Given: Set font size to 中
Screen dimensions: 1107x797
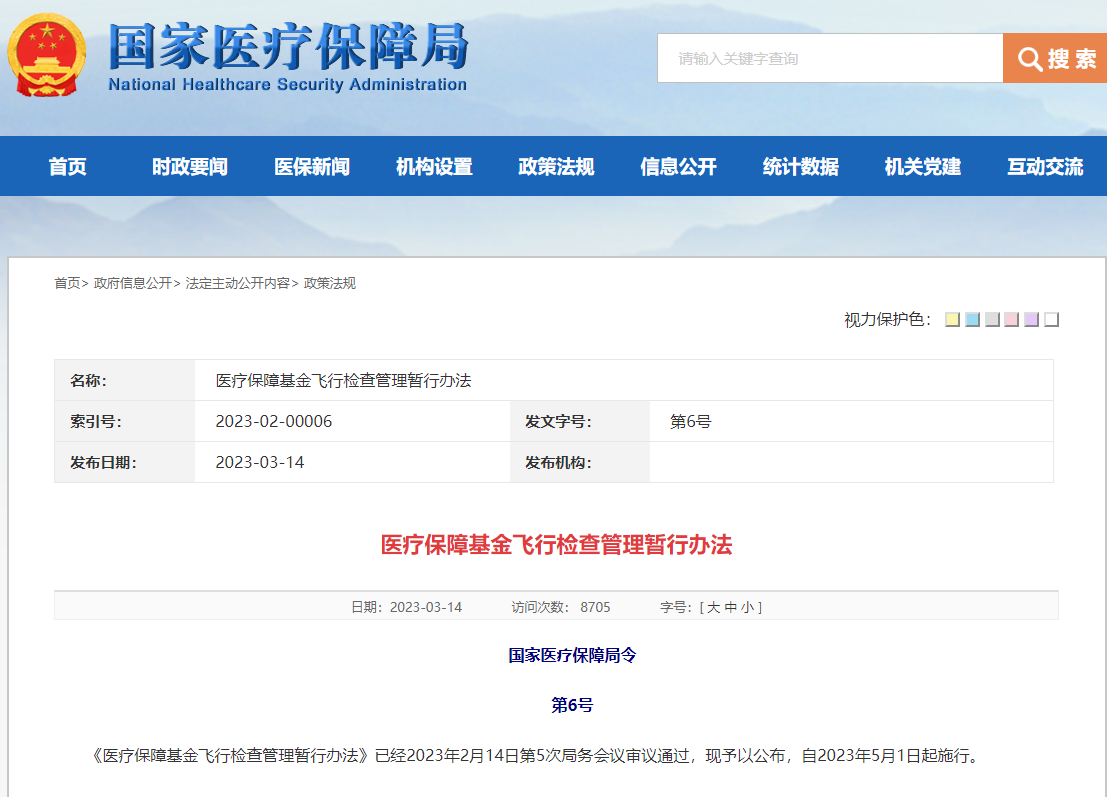Looking at the screenshot, I should 731,607.
